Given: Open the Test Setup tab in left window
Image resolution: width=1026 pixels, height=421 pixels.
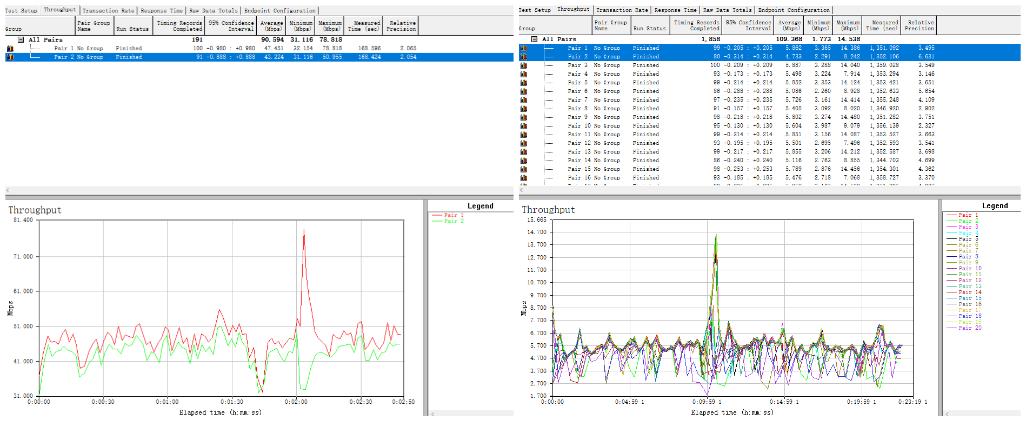Looking at the screenshot, I should point(19,9).
